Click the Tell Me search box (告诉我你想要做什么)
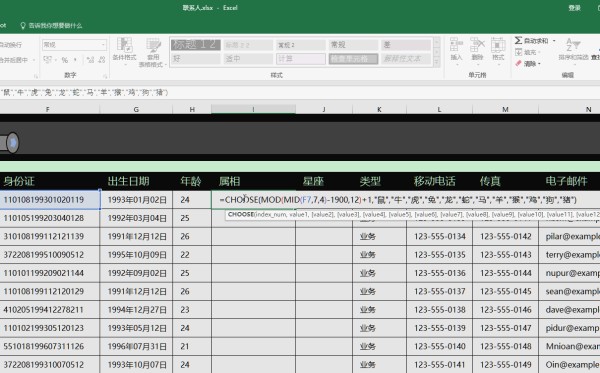The width and height of the screenshot is (600, 373). [x=55, y=26]
